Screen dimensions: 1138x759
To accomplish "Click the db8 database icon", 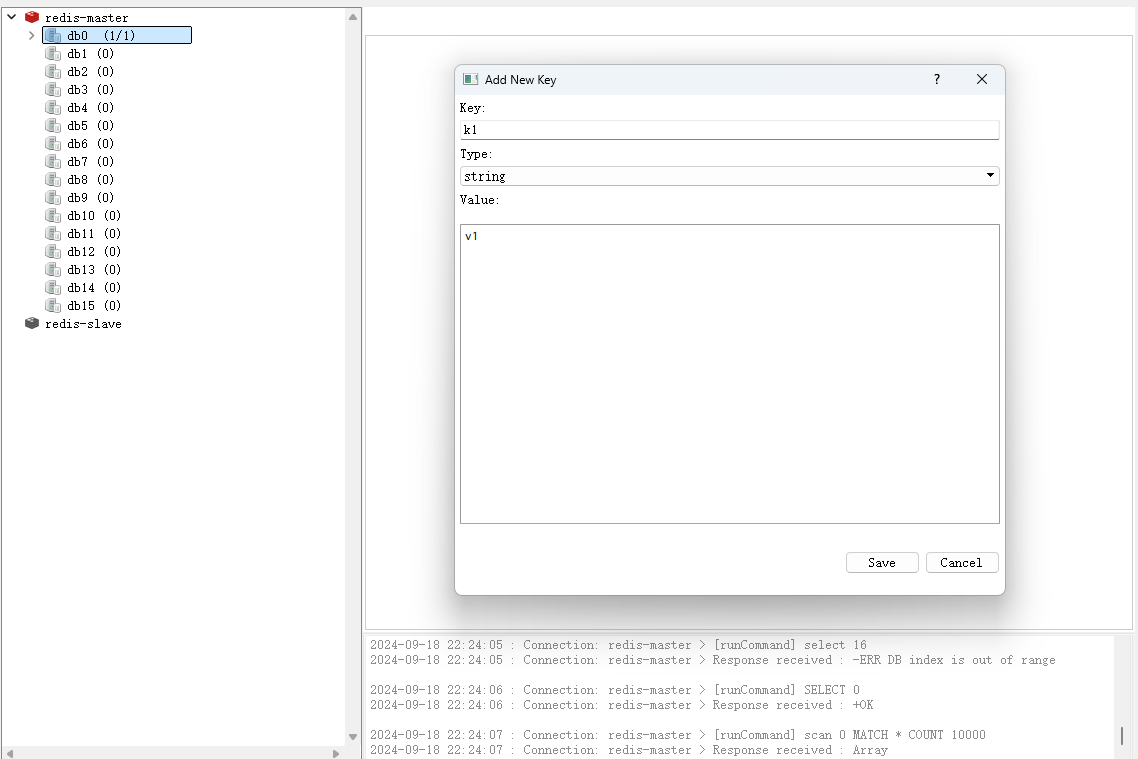I will coord(53,180).
